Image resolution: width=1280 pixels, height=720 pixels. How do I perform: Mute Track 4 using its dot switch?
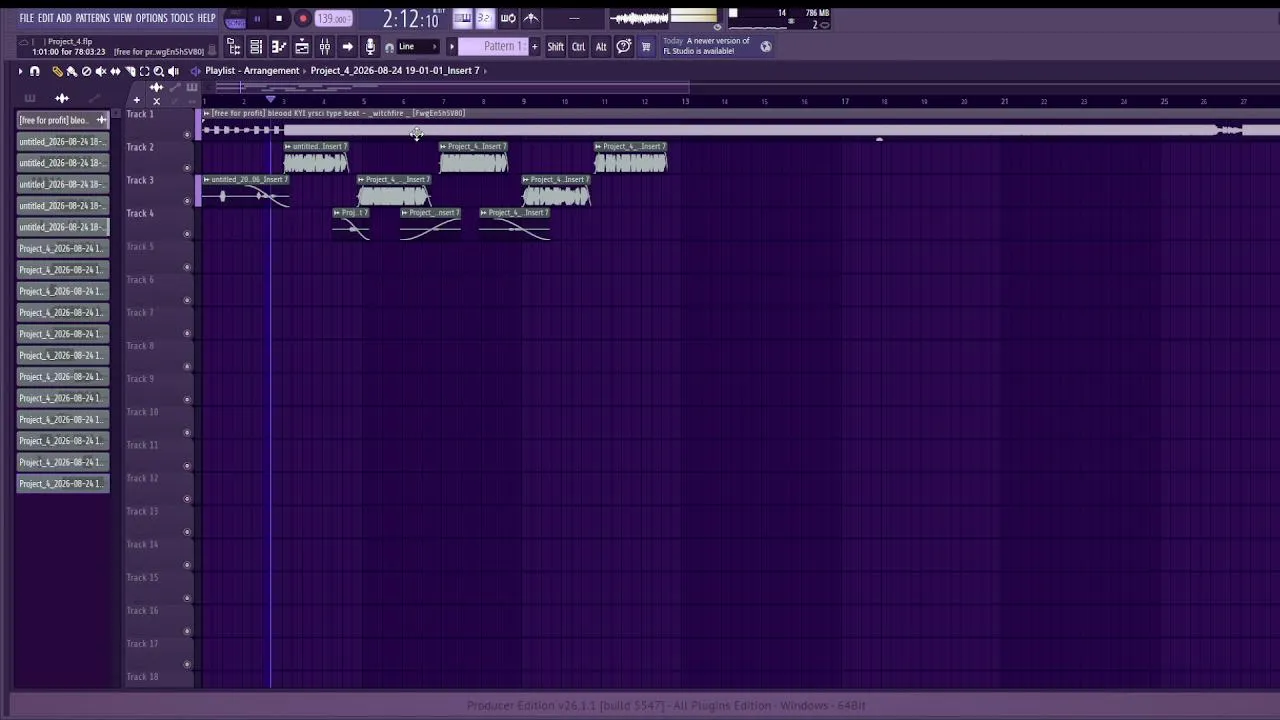point(187,233)
